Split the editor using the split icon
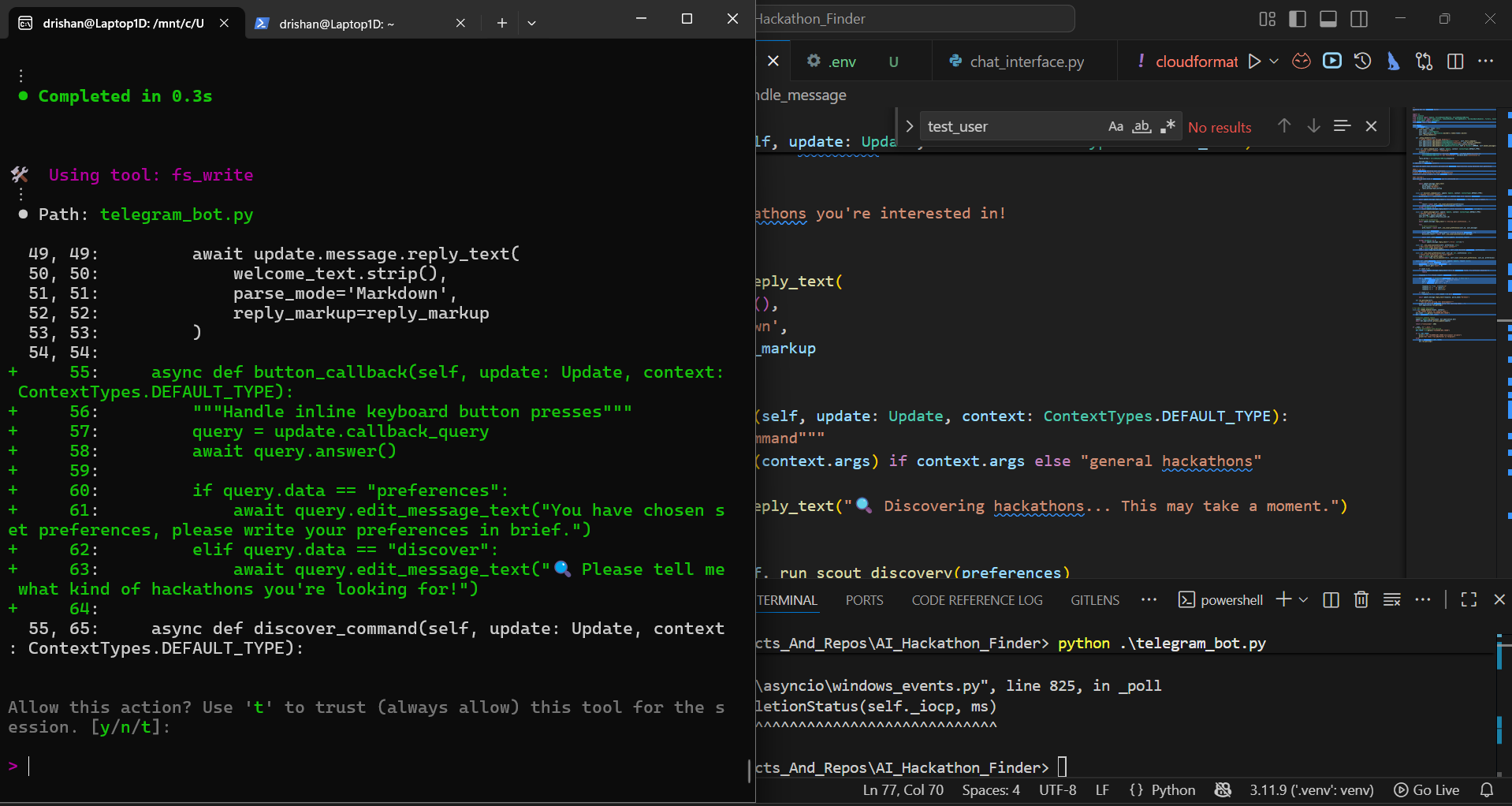Viewport: 1512px width, 806px height. click(1455, 61)
